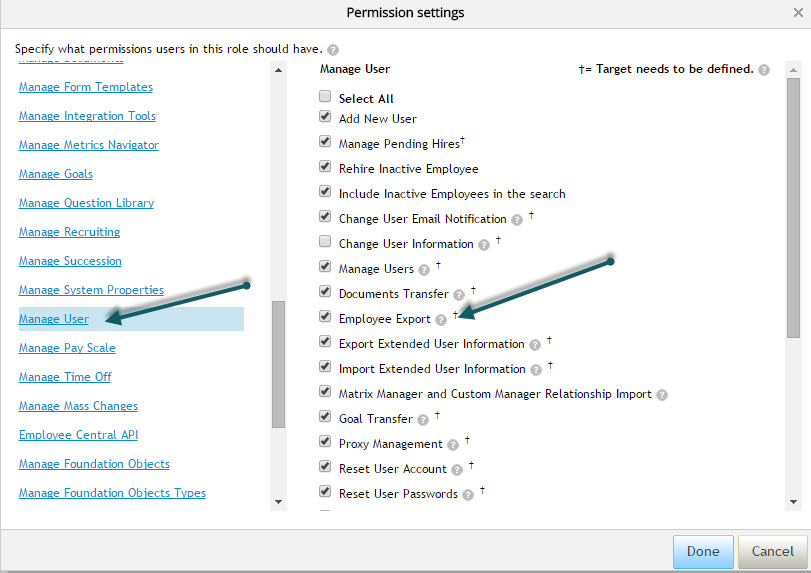Check the Select All checkbox

pyautogui.click(x=325, y=96)
